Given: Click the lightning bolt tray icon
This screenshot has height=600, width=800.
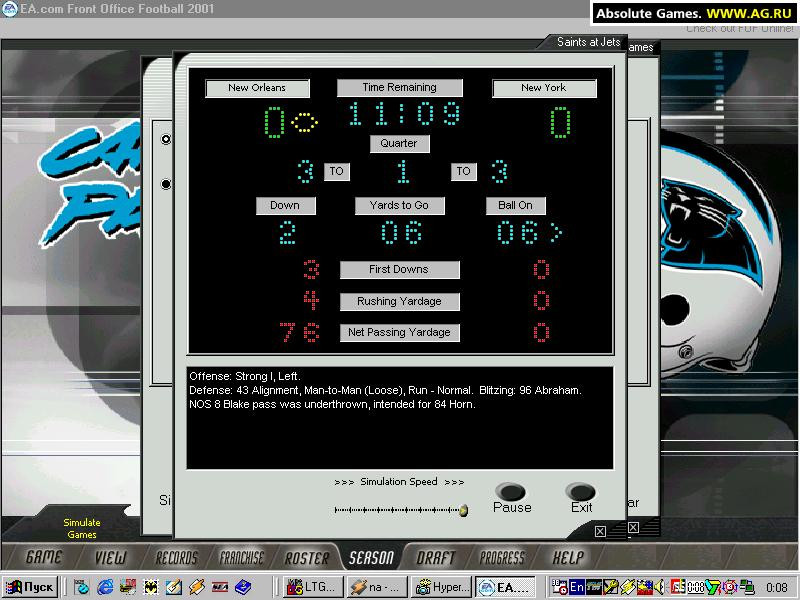Looking at the screenshot, I should click(x=628, y=587).
